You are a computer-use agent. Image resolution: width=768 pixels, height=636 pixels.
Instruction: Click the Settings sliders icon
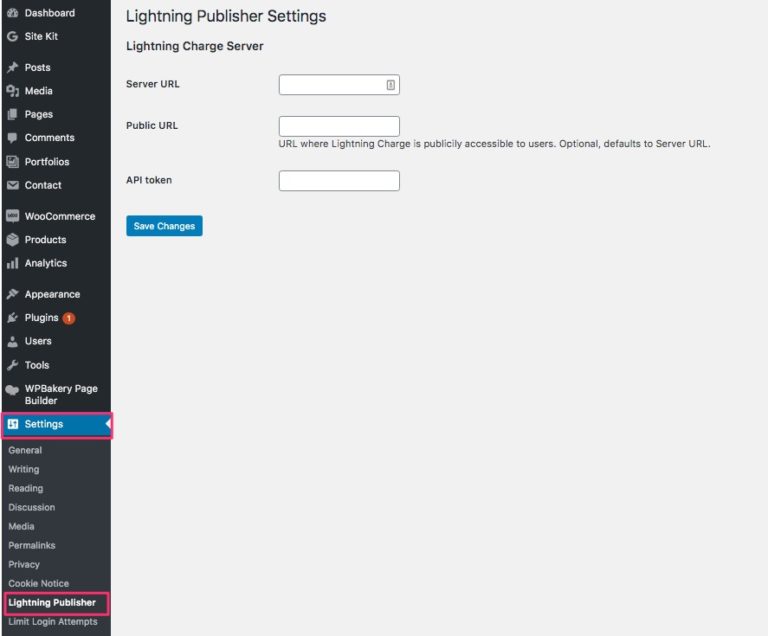pyautogui.click(x=13, y=424)
